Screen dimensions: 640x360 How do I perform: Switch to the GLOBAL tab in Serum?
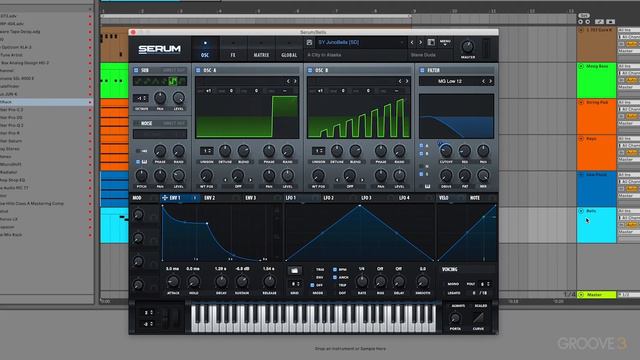coord(289,49)
